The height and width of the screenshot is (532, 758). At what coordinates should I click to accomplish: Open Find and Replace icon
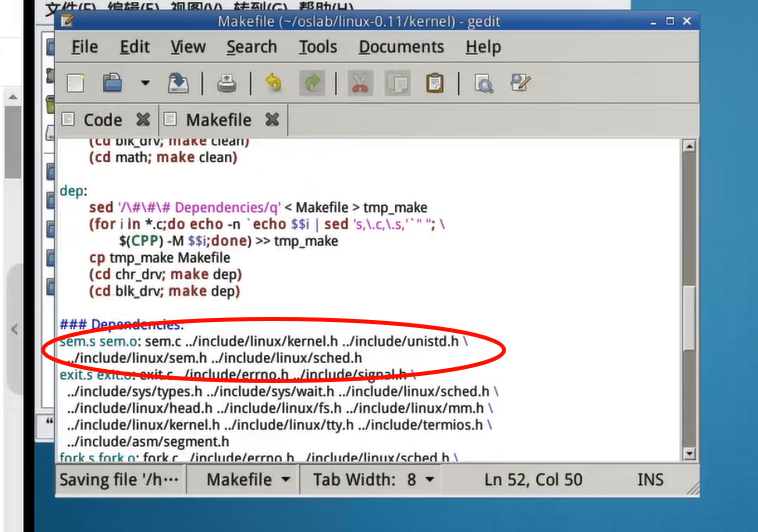520,84
